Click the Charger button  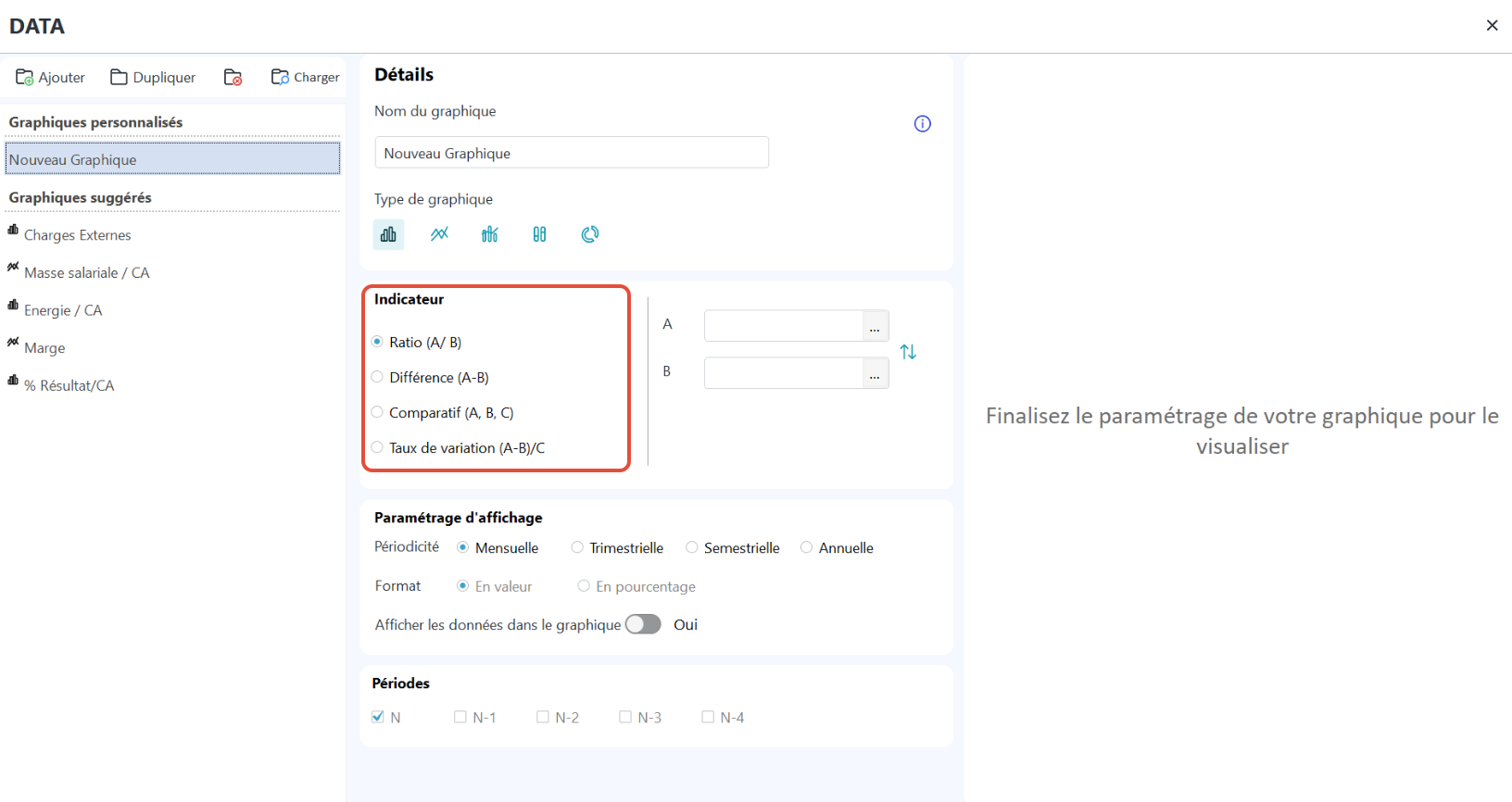click(x=305, y=78)
